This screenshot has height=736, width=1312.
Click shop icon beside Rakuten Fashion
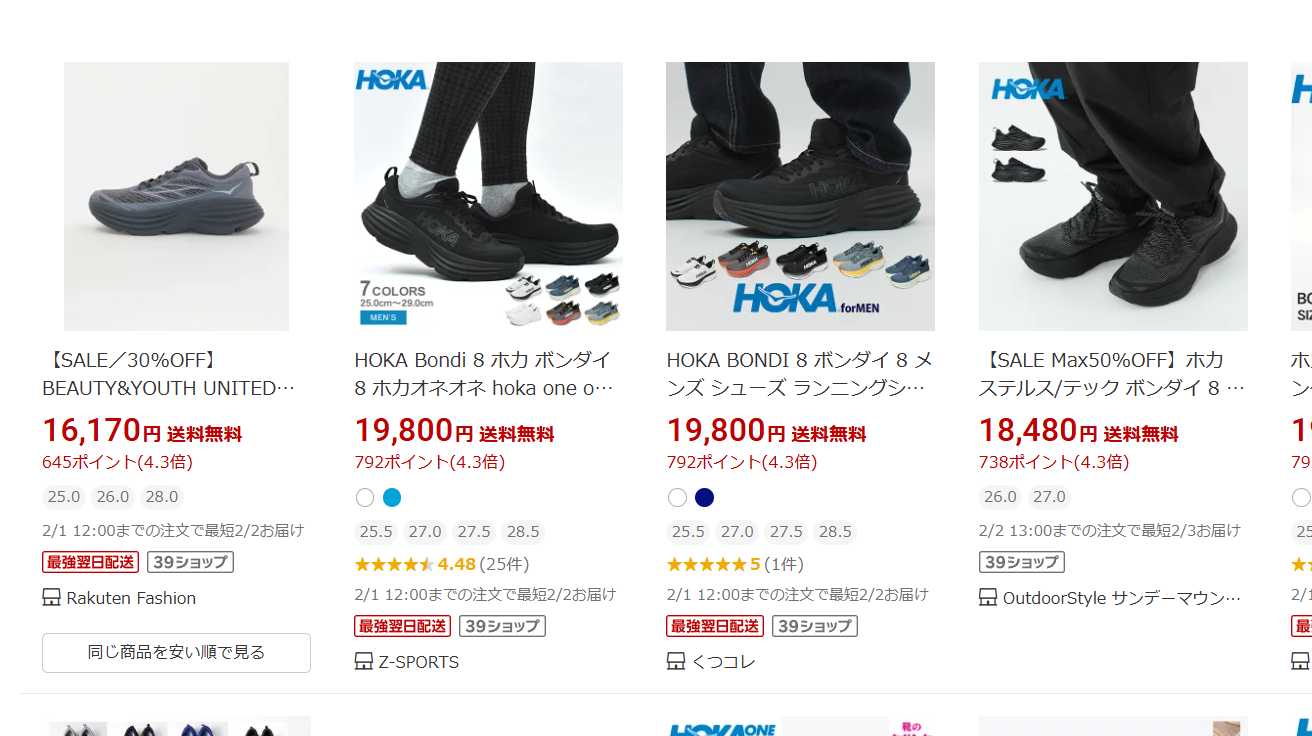pos(51,598)
